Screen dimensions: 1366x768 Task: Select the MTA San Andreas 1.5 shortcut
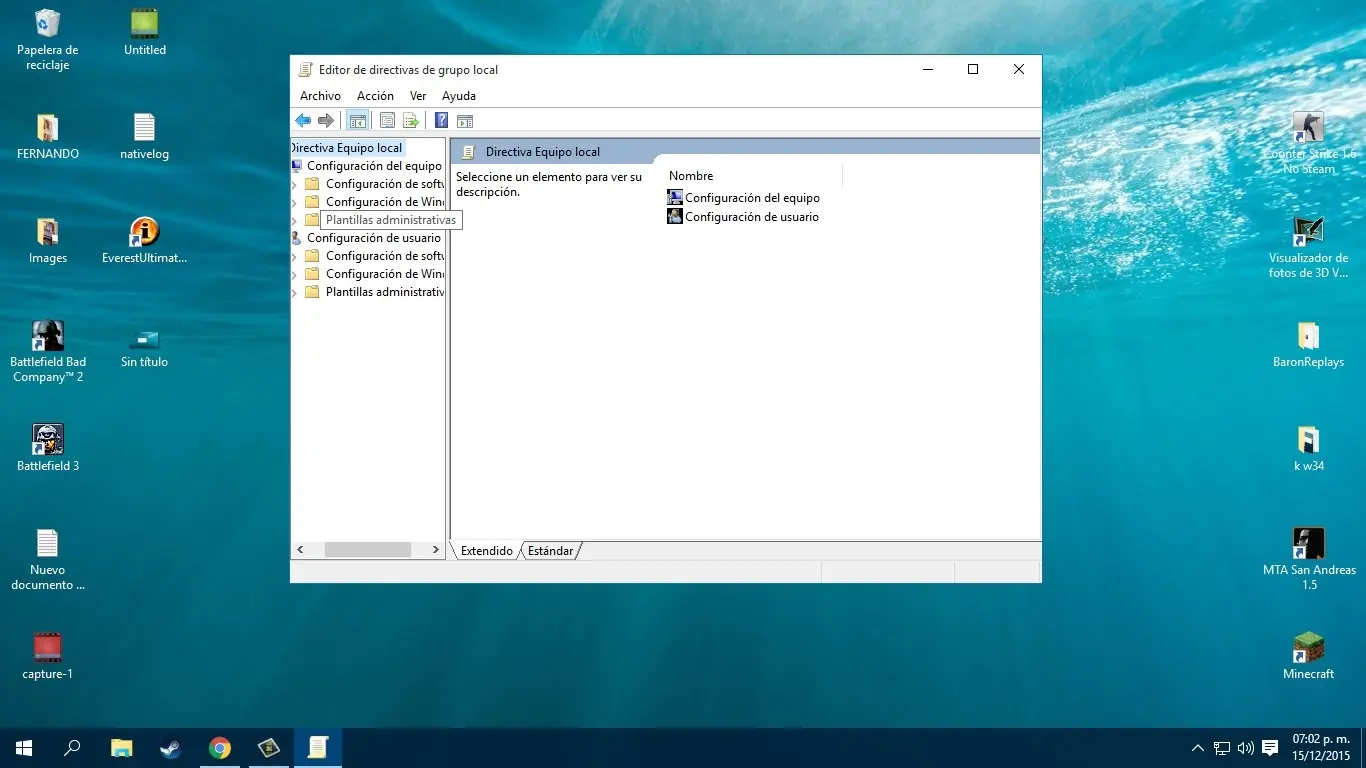[1309, 560]
